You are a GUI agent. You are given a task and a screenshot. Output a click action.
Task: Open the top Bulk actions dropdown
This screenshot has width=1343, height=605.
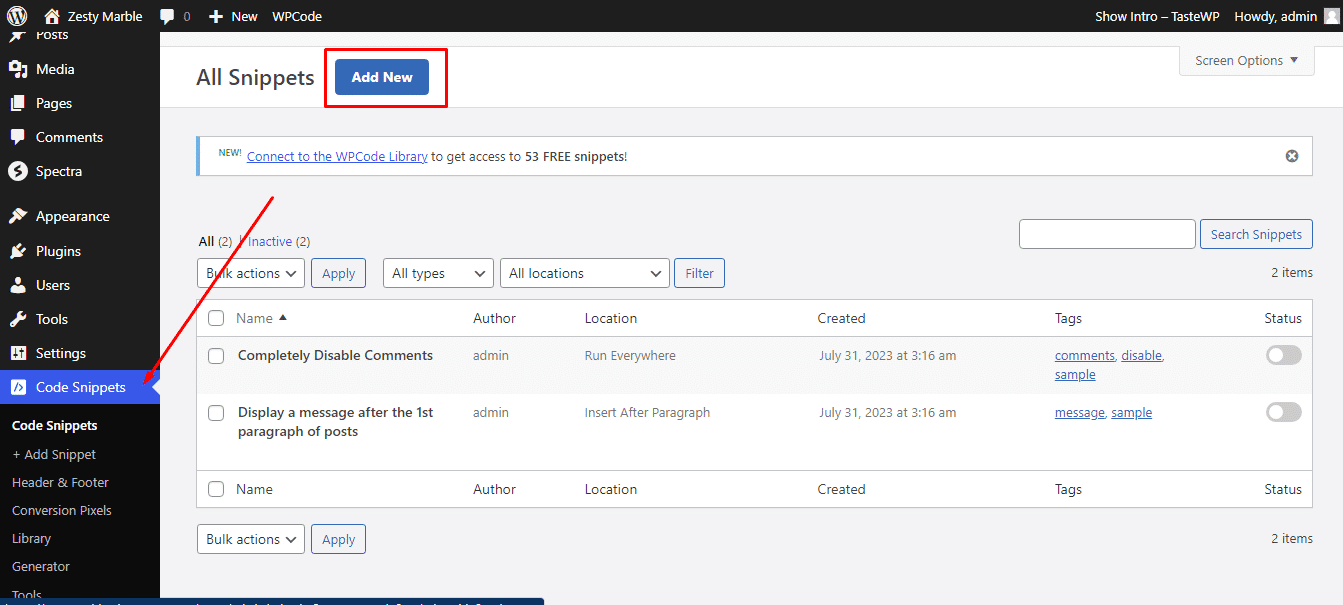(x=251, y=273)
